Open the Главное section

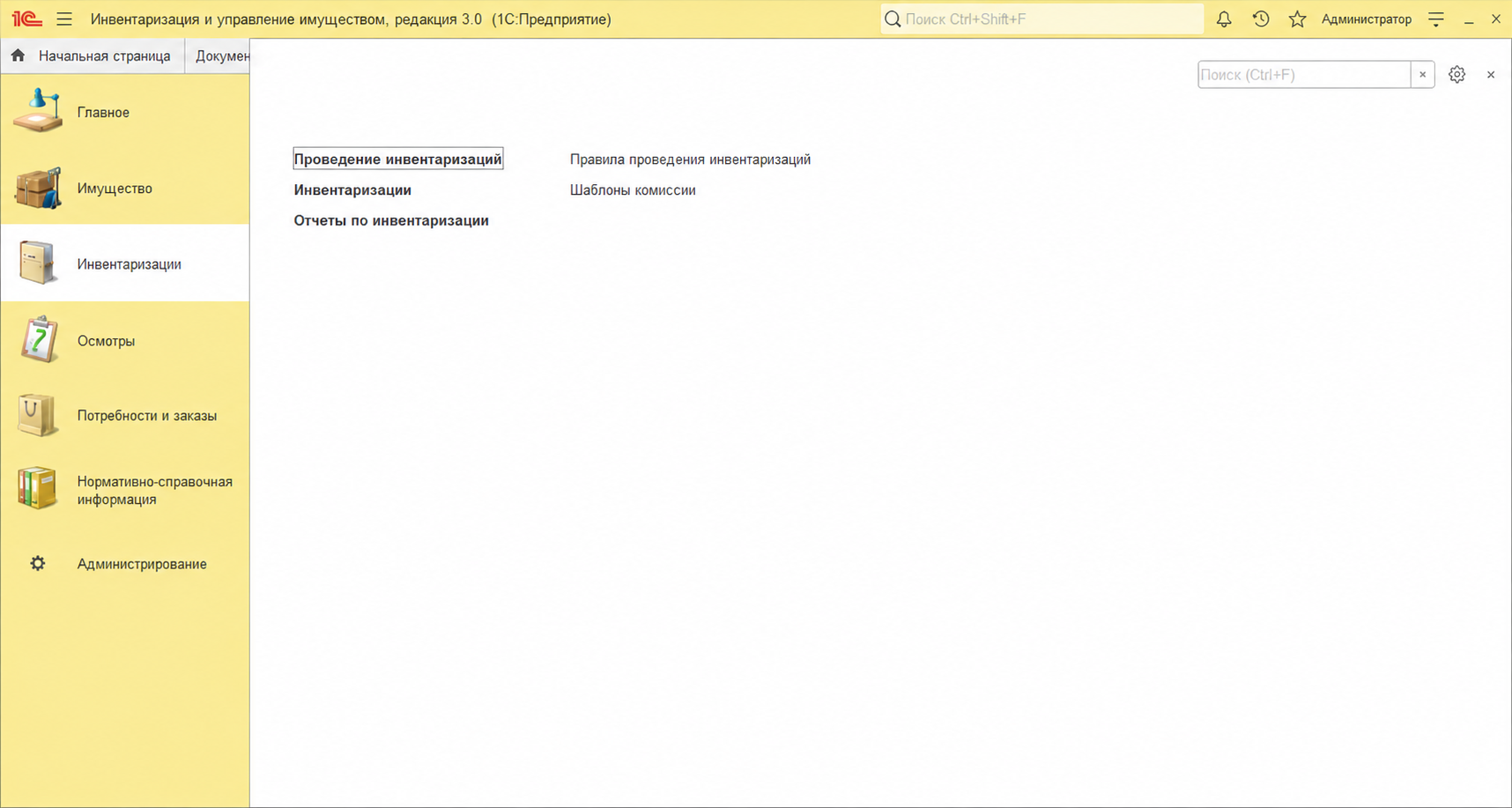pyautogui.click(x=125, y=112)
